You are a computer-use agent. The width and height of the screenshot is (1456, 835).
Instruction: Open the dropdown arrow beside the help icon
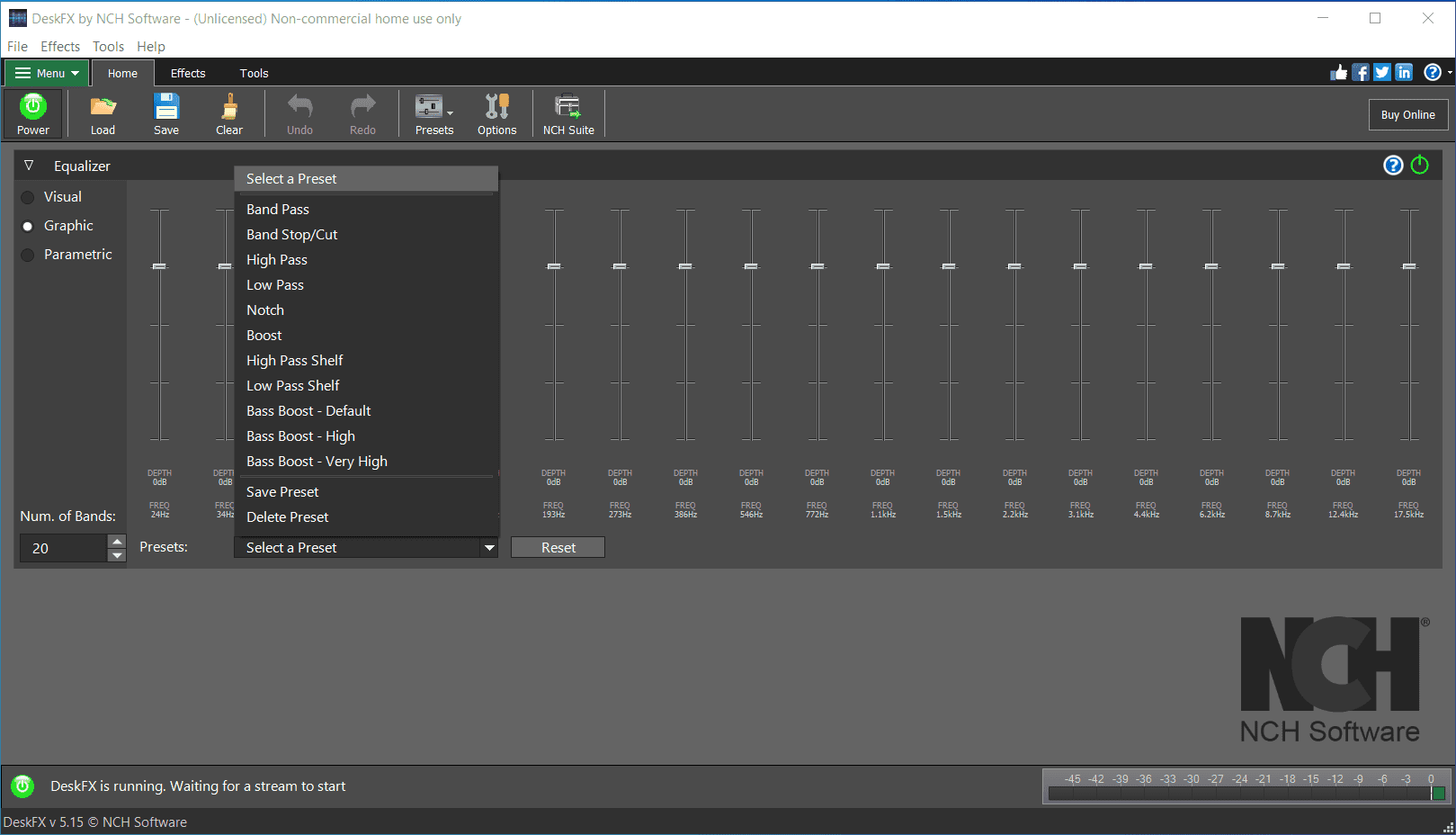1450,73
